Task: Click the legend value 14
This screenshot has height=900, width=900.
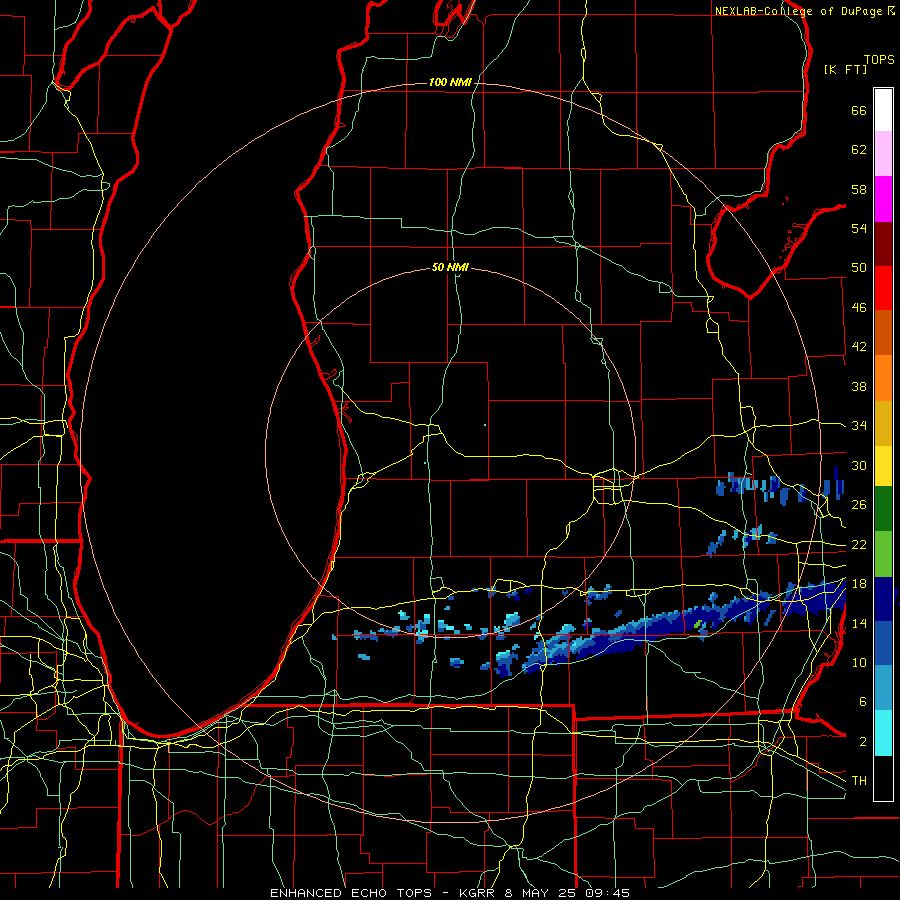Action: (x=859, y=623)
